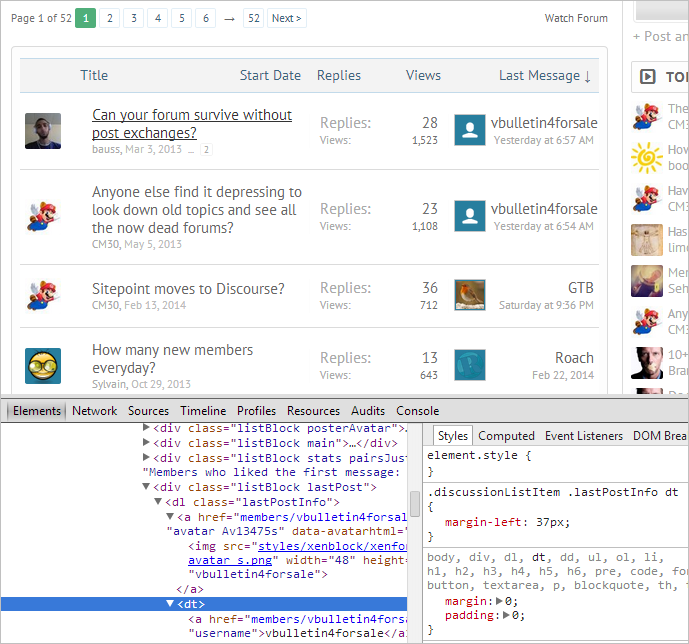Open 'Sitepoint moves to Discourse?' thread

[188, 289]
